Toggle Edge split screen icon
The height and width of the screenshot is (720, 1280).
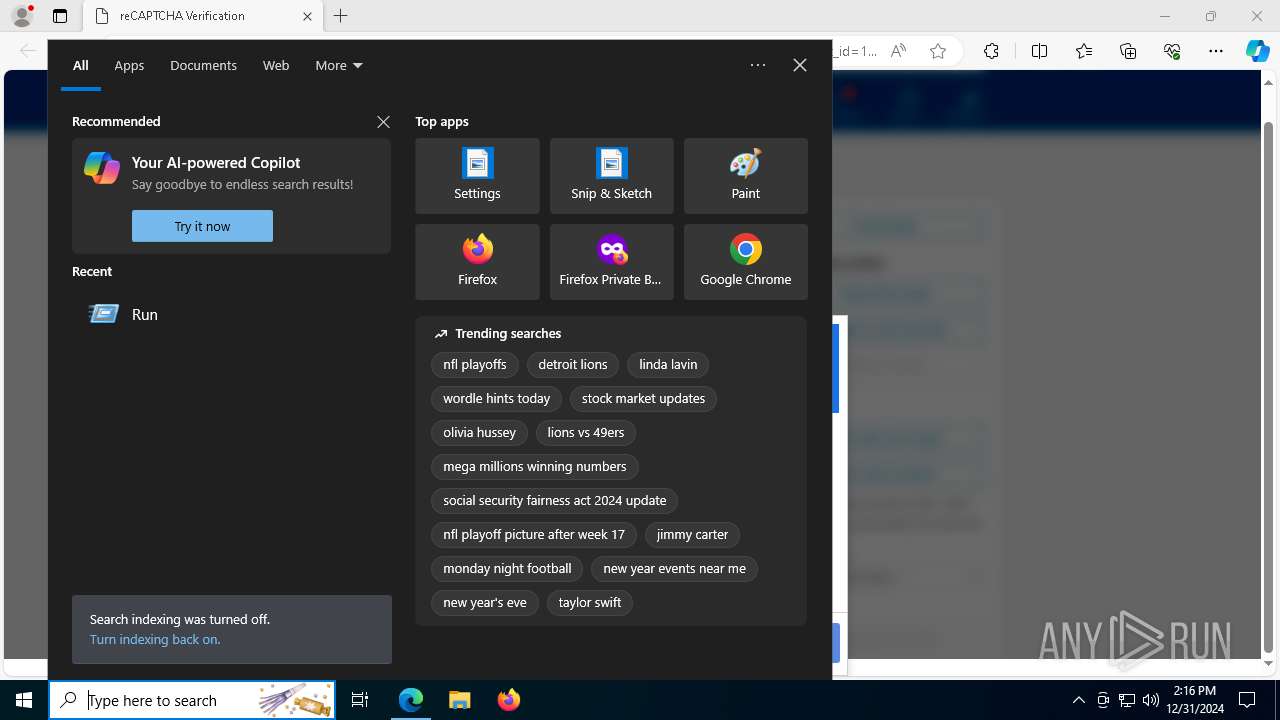point(1039,51)
